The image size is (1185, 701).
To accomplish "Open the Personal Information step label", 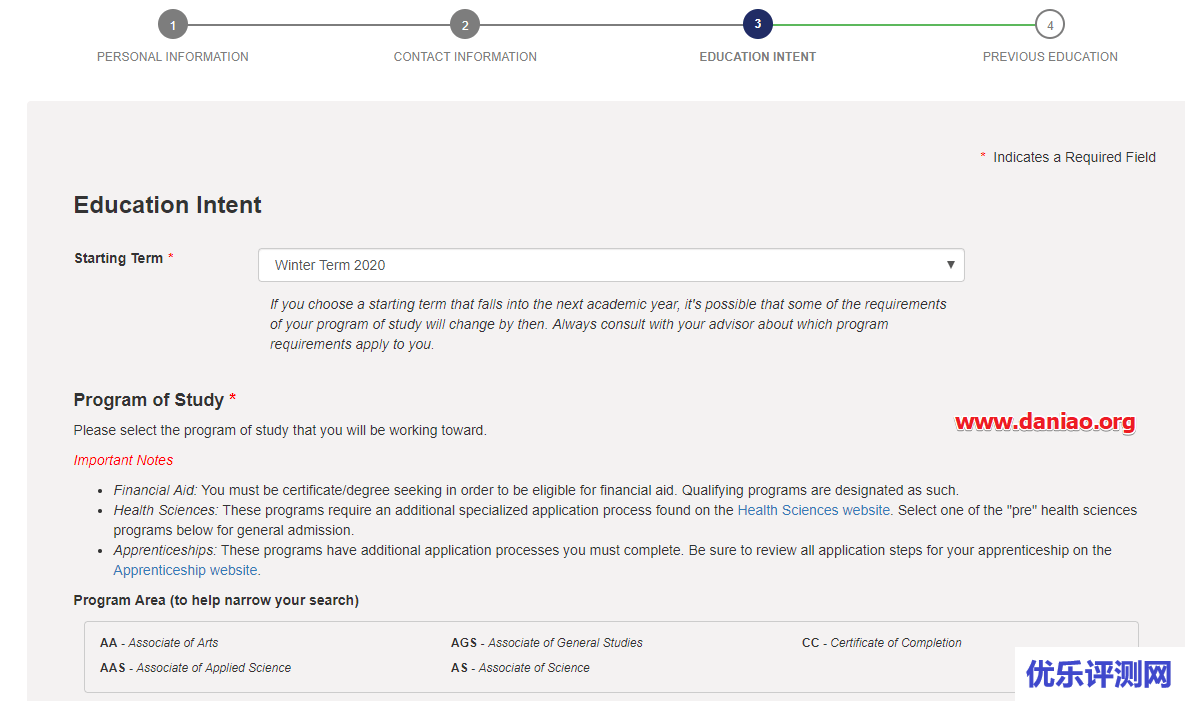I will [172, 57].
